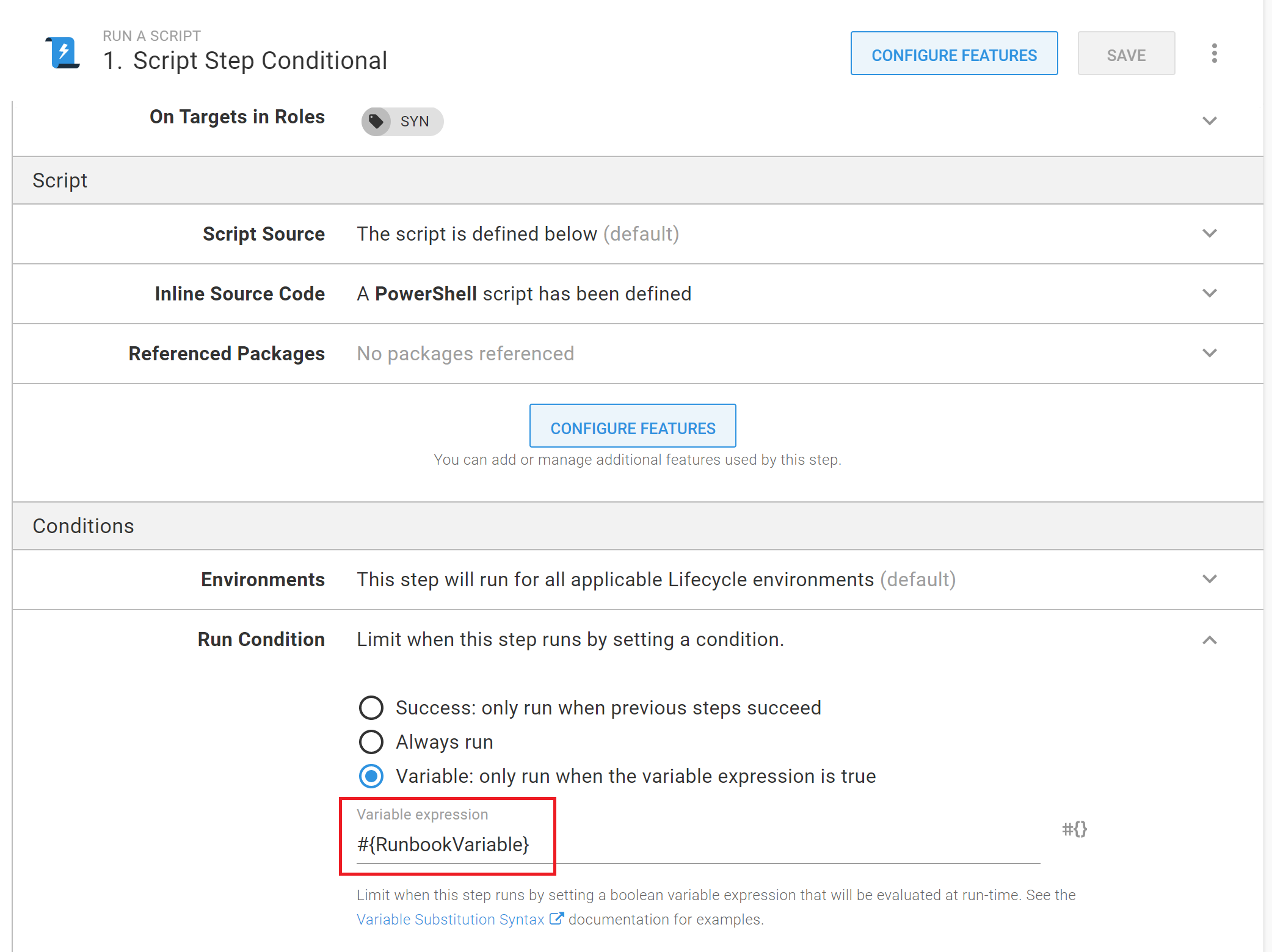
Task: Click the top CONFIGURE FEATURES button
Action: pyautogui.click(x=954, y=54)
